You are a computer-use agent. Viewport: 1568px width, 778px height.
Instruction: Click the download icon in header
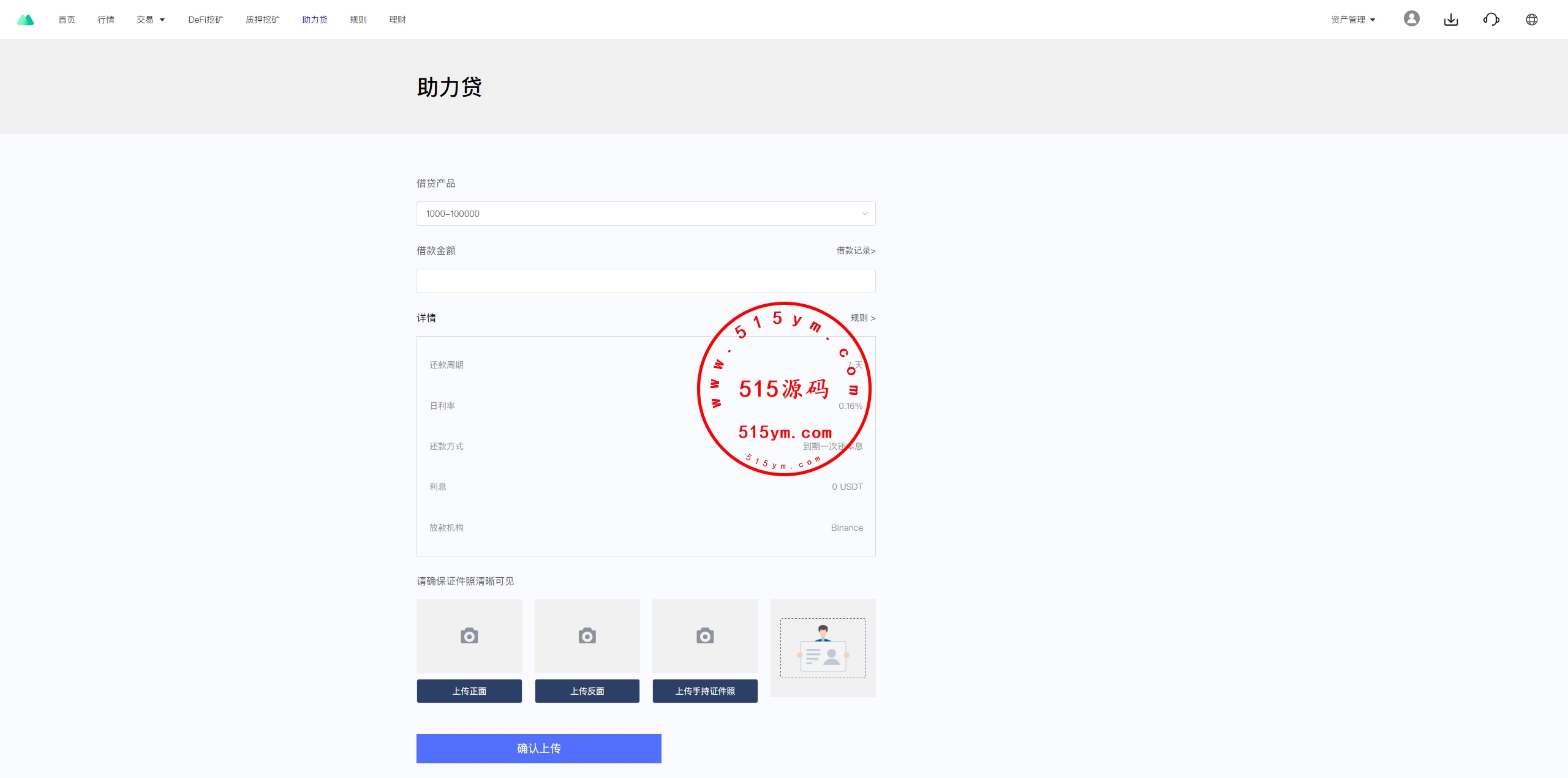1451,20
